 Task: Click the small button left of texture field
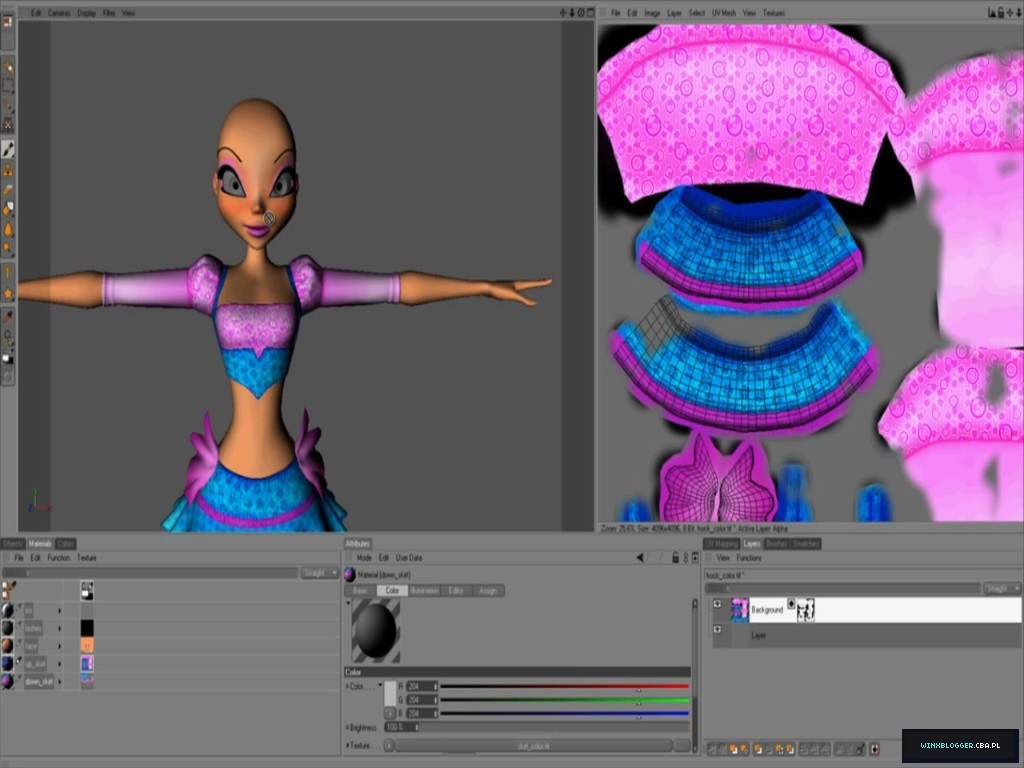pos(389,746)
